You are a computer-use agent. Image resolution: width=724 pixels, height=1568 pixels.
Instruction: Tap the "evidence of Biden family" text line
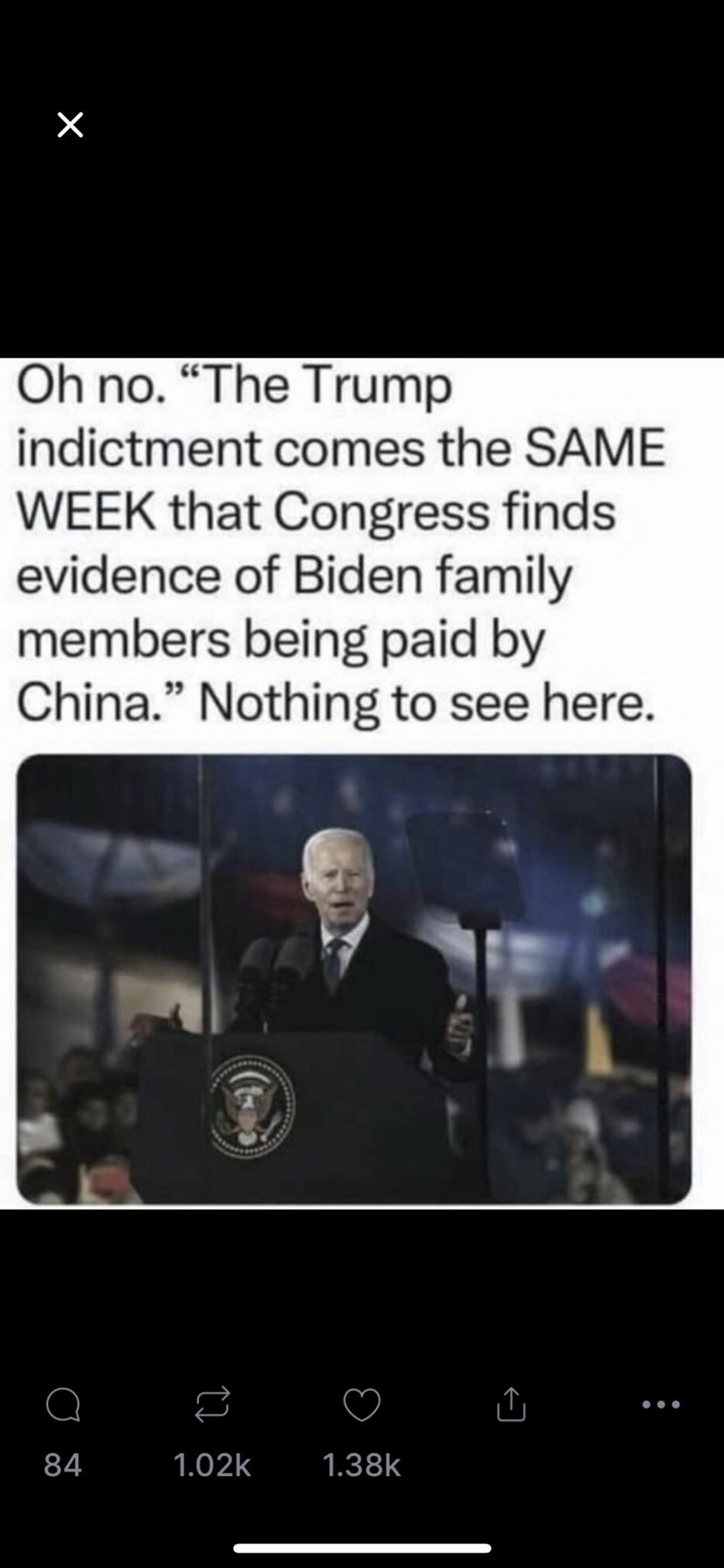[295, 576]
